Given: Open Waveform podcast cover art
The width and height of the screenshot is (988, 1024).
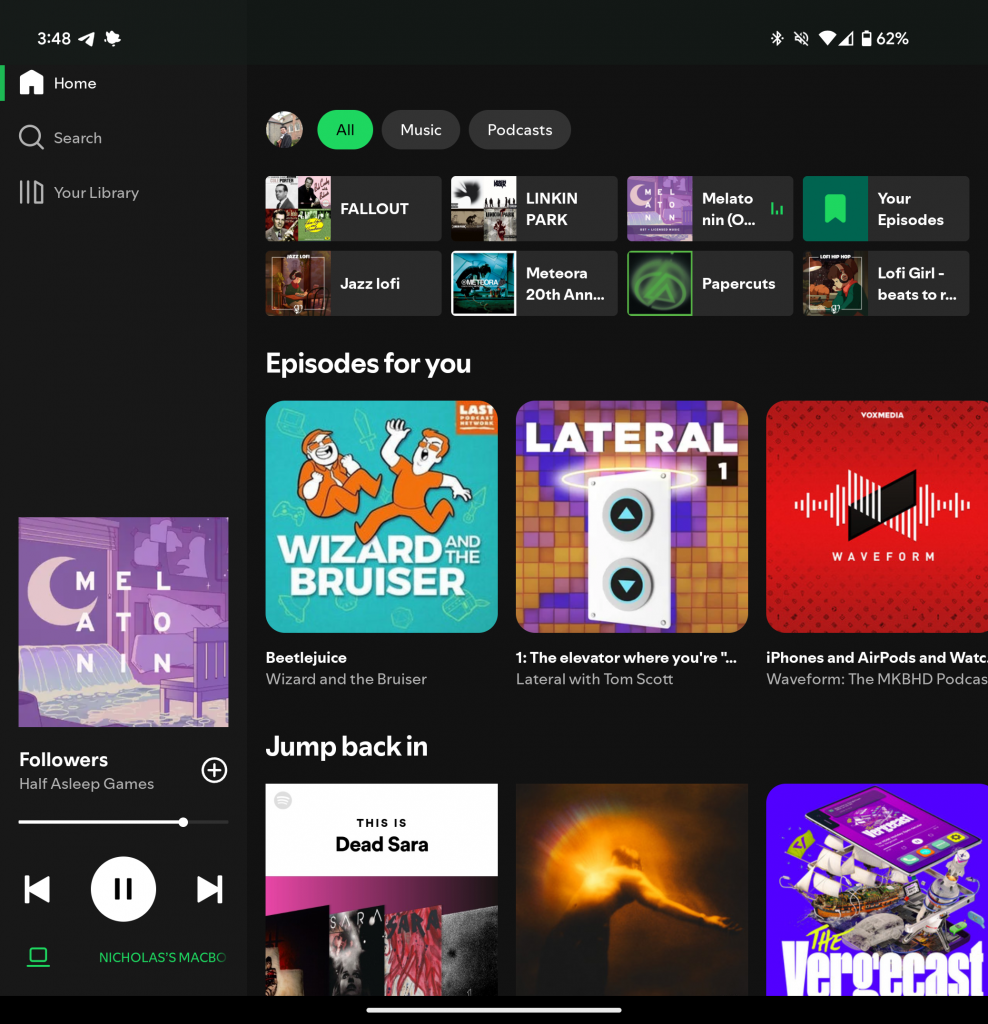Looking at the screenshot, I should click(x=877, y=517).
